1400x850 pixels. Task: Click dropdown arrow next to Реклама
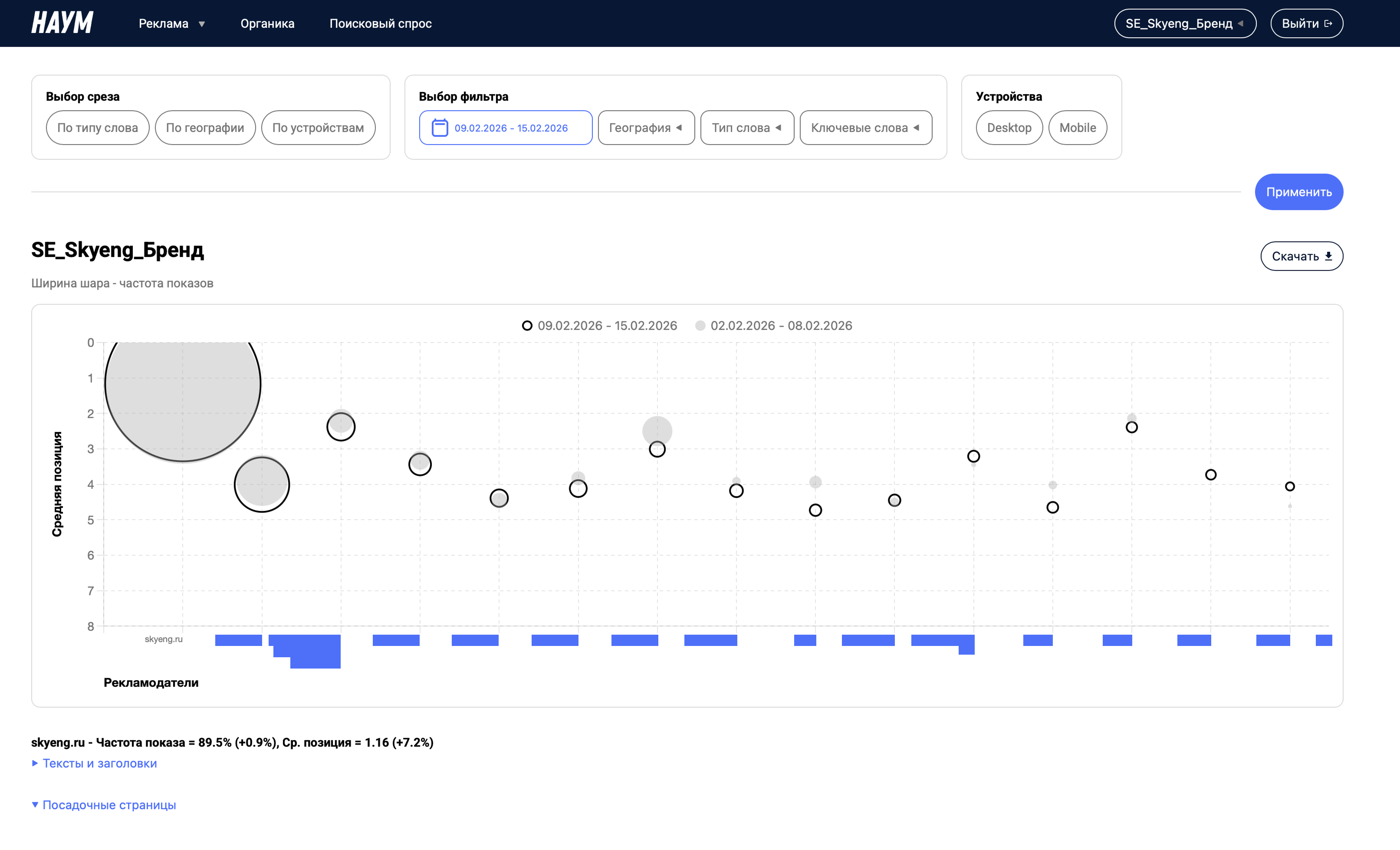[x=202, y=24]
